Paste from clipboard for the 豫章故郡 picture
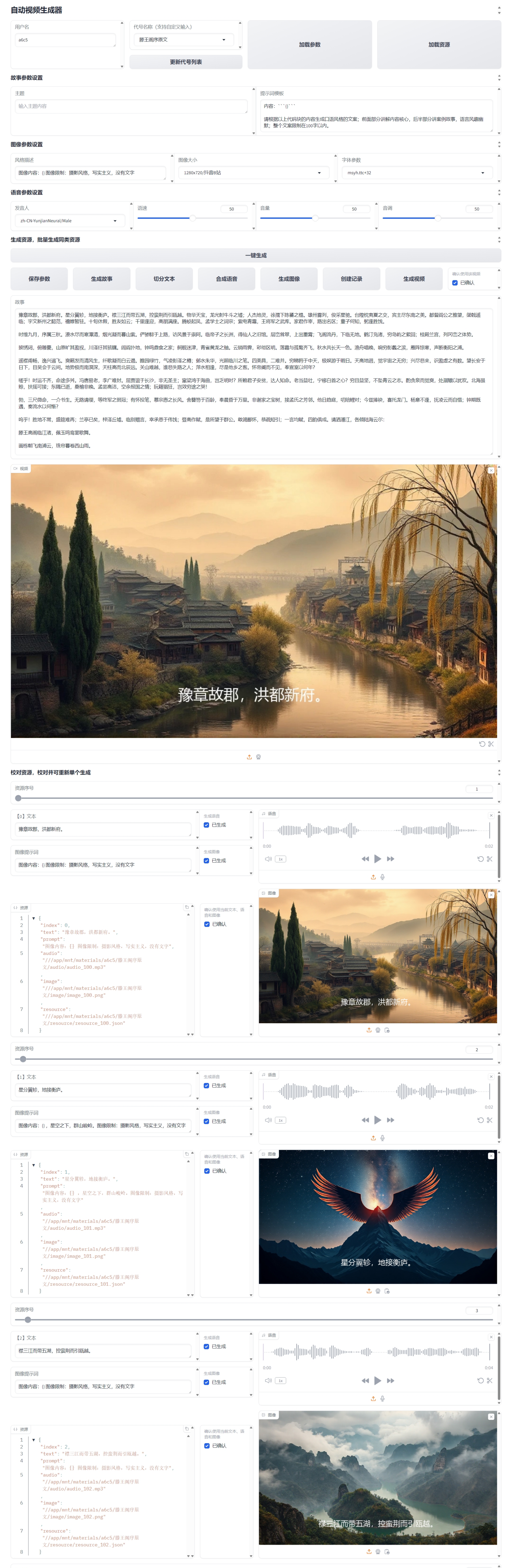 tap(387, 1030)
